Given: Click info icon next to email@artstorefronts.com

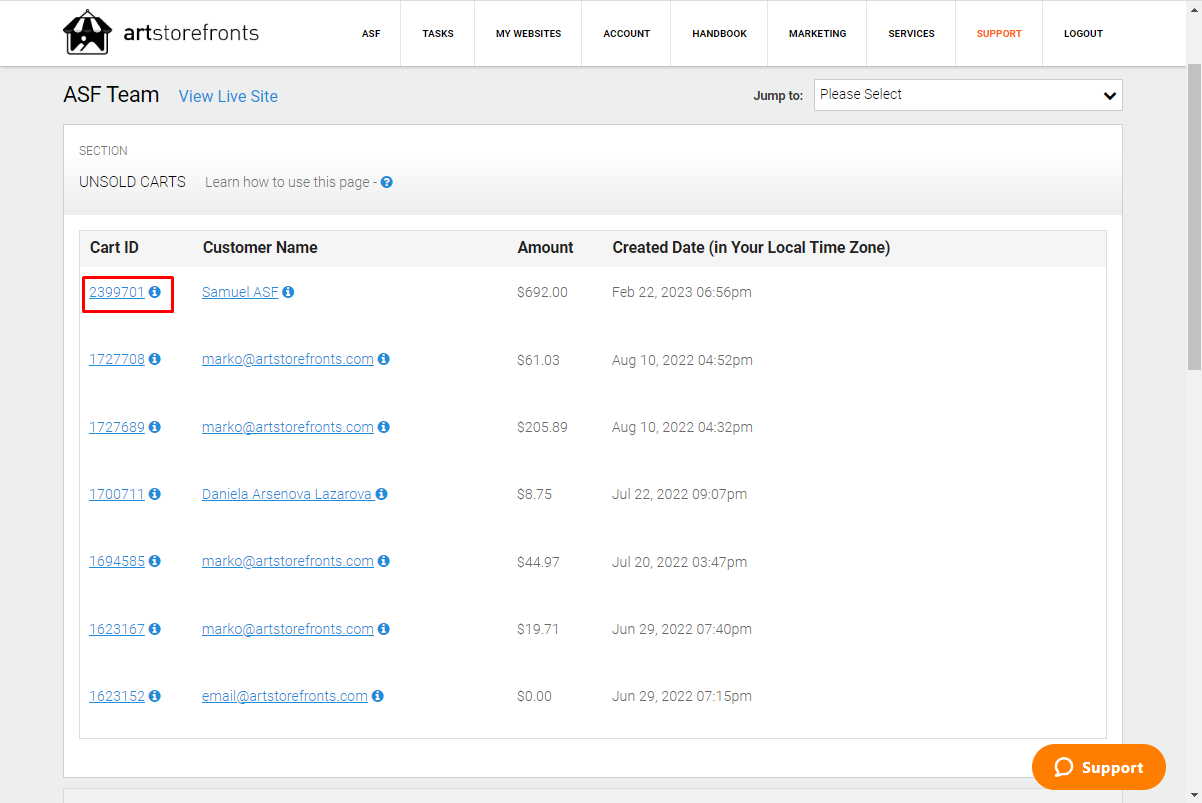Looking at the screenshot, I should (x=378, y=696).
